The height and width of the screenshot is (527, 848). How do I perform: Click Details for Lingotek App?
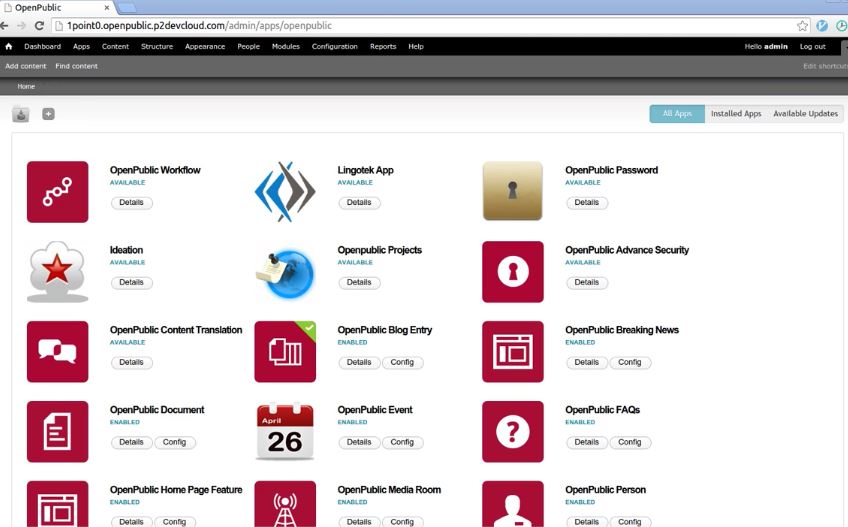coord(359,202)
